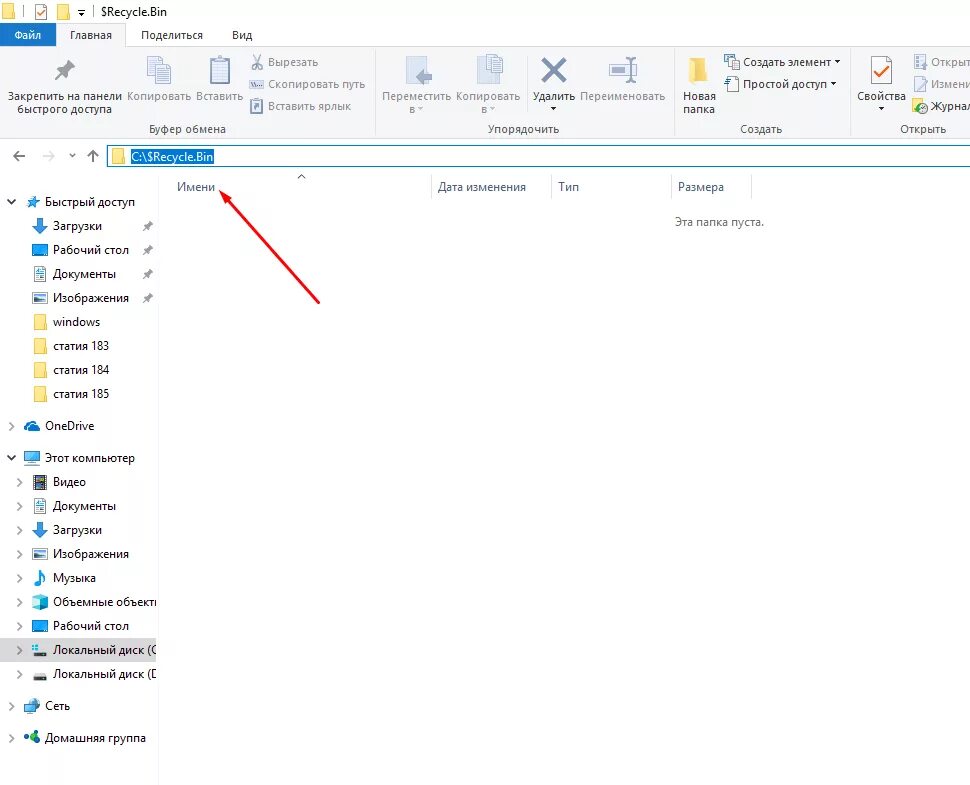Choose Скопировать путь command

tap(307, 84)
